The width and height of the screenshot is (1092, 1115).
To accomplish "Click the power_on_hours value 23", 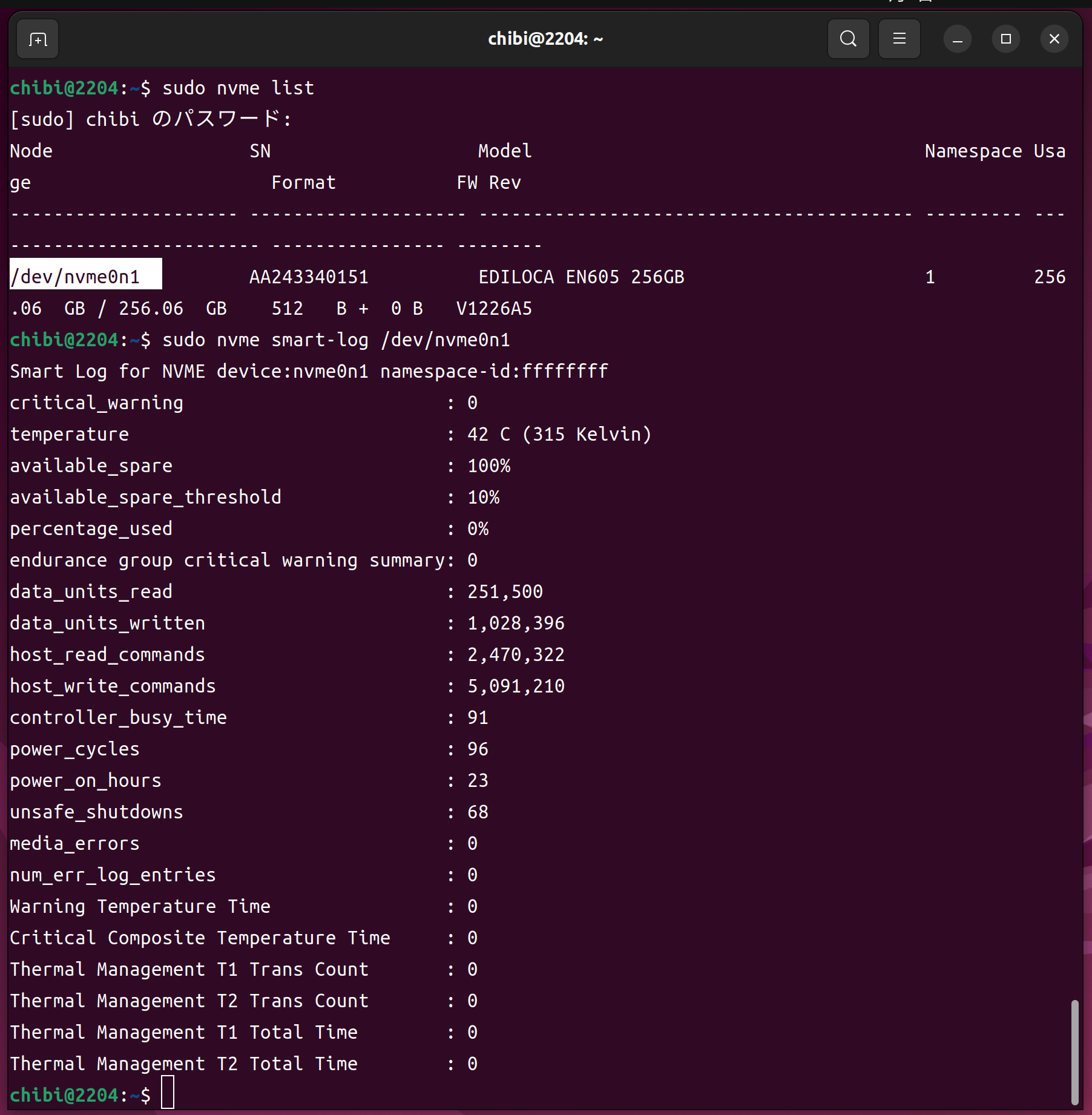I will click(x=478, y=780).
